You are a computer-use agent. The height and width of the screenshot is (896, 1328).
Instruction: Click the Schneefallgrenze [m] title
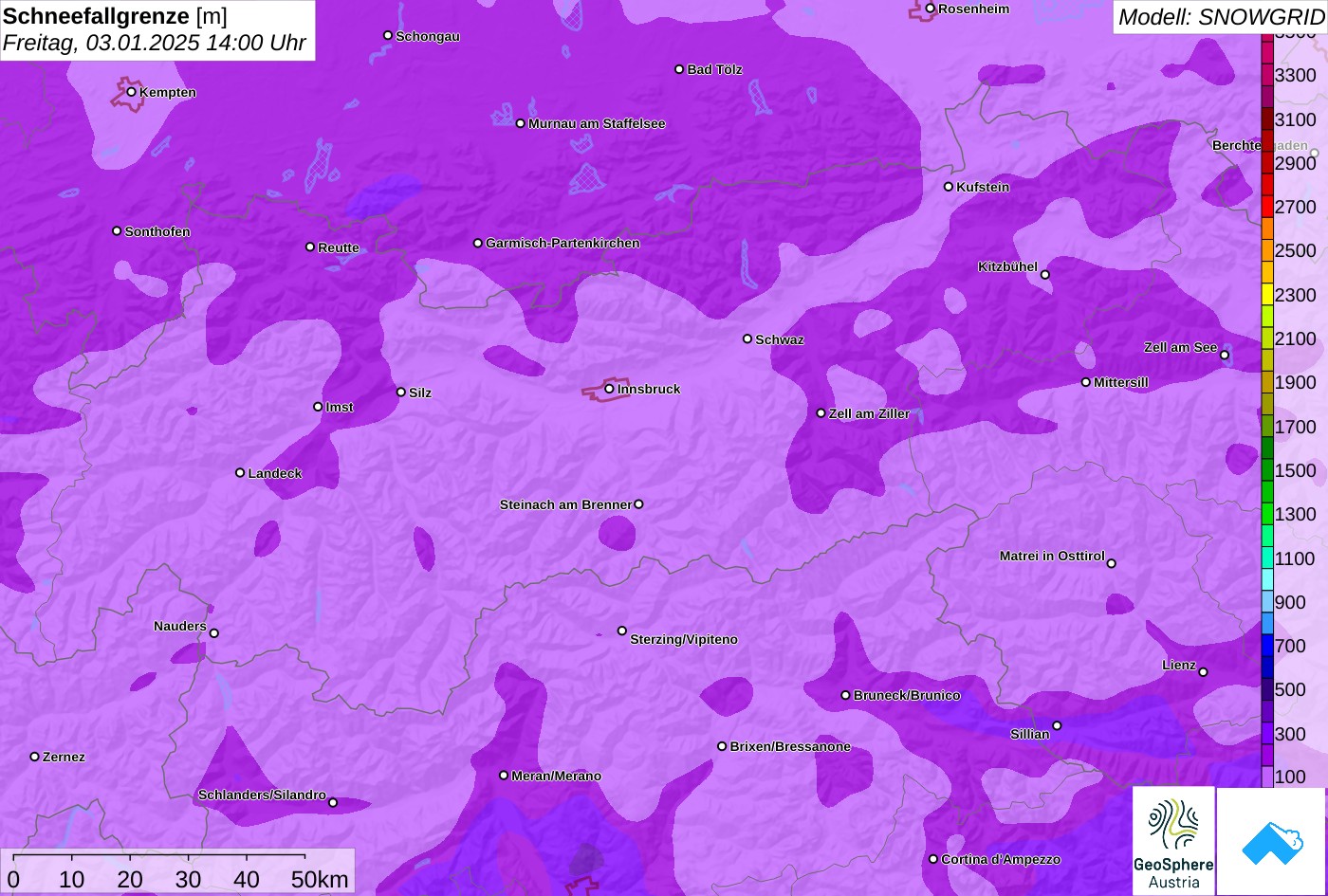tap(115, 16)
